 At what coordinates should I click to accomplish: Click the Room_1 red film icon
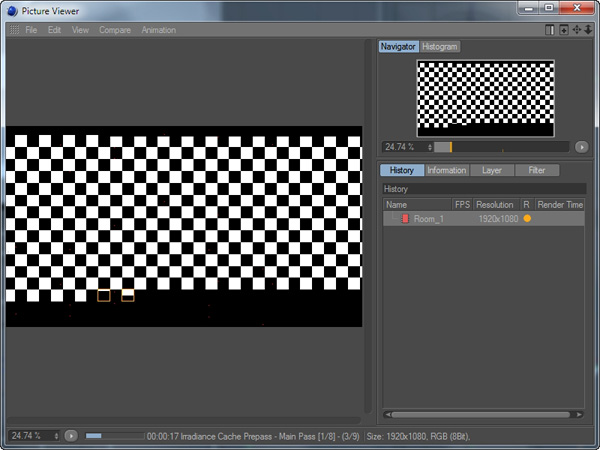[x=405, y=219]
